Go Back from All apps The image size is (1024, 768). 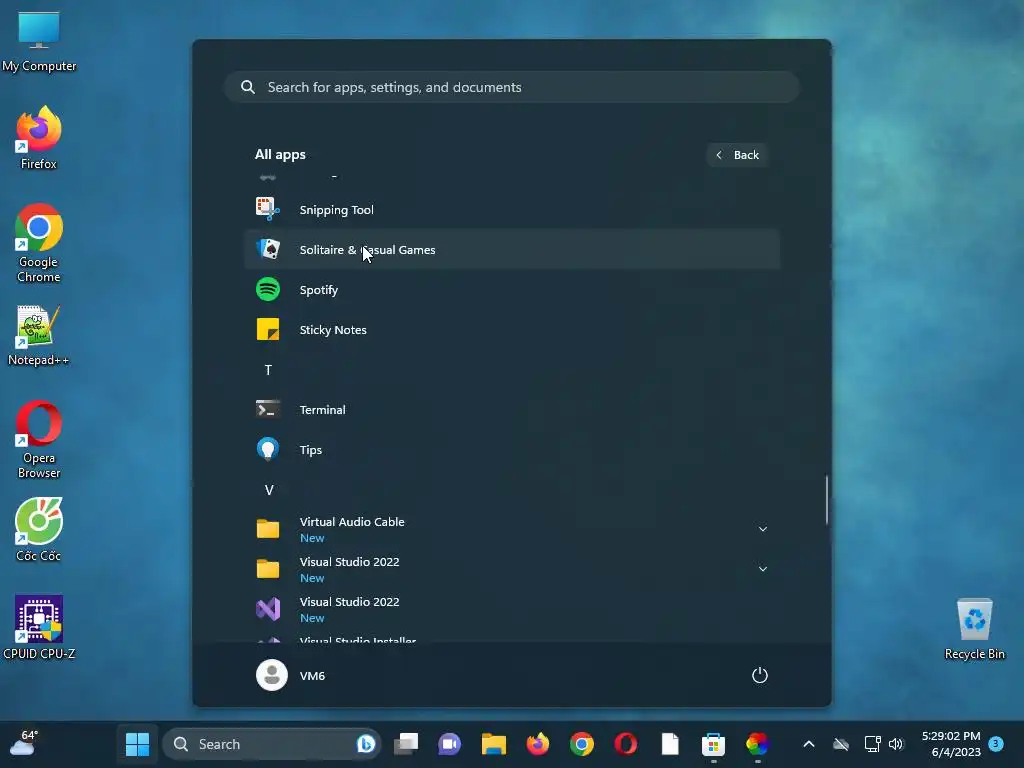[737, 155]
